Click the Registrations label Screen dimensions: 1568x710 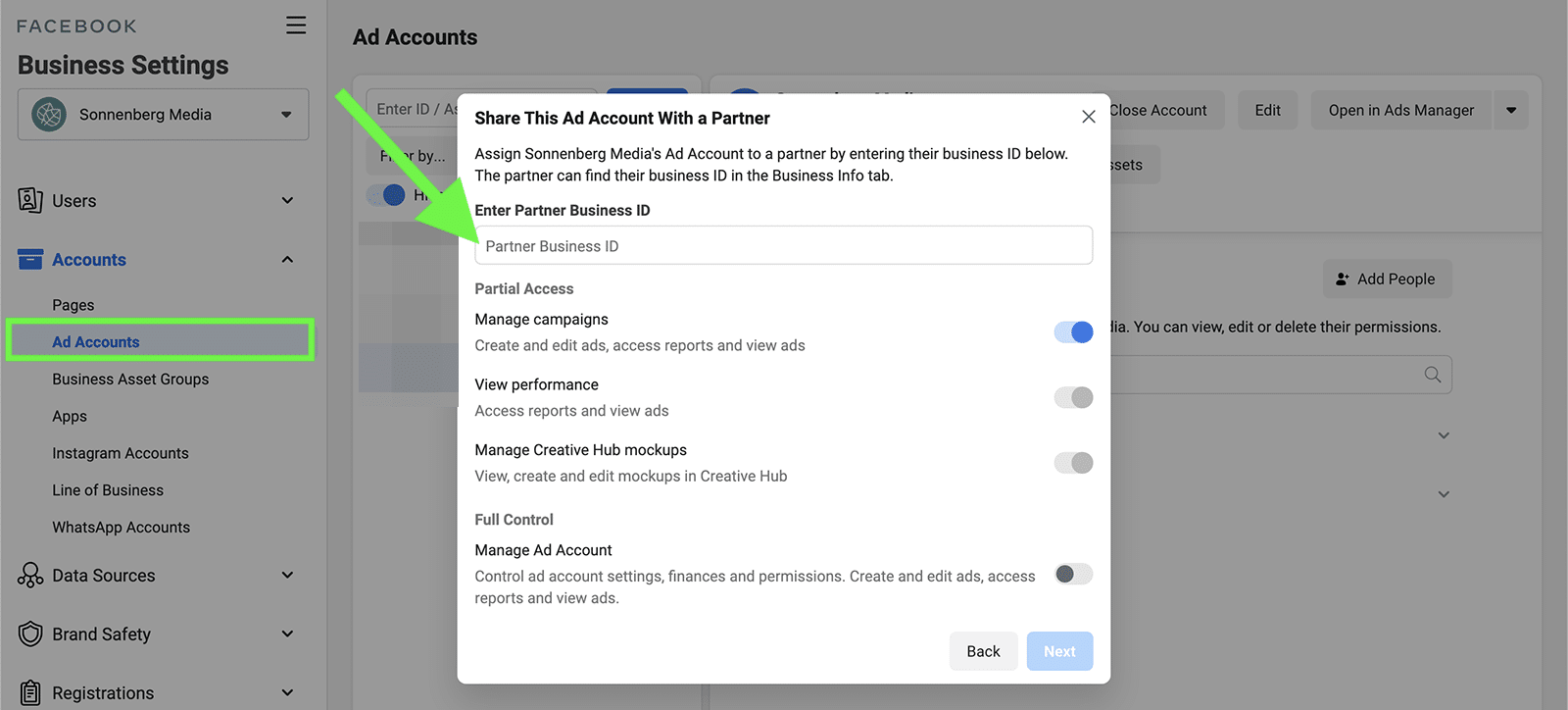pyautogui.click(x=103, y=693)
